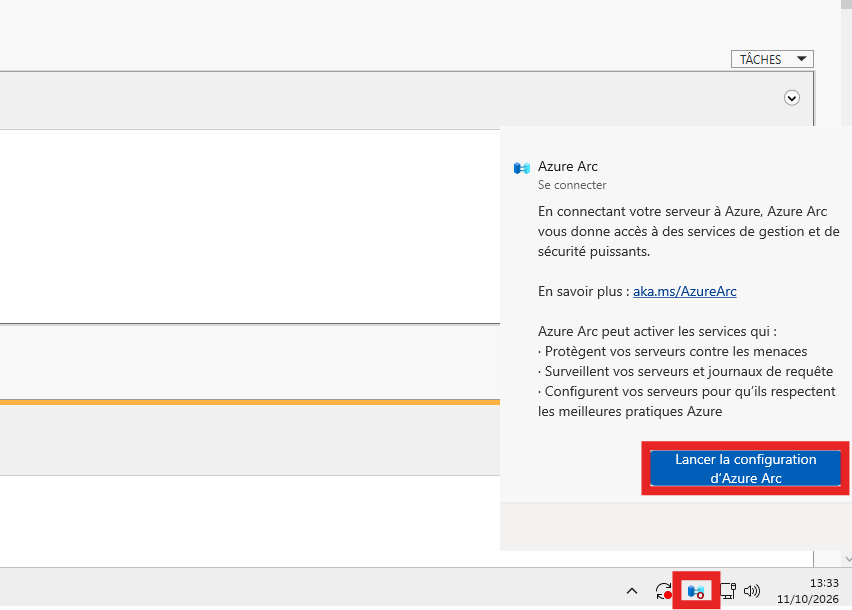Viewport: 852px width, 610px height.
Task: Click the 'Surveillent vos serveurs et journaux de requête' line
Action: [x=686, y=372]
